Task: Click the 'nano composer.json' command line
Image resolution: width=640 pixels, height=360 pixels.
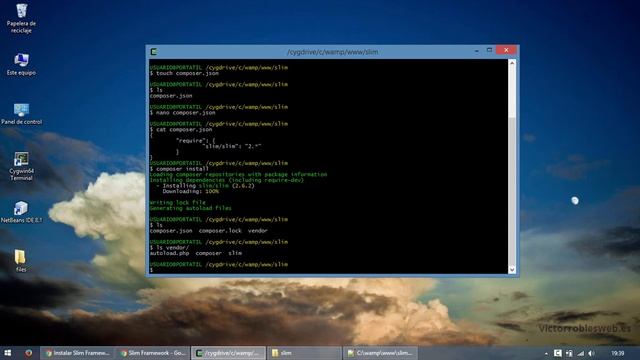Action: [x=182, y=112]
